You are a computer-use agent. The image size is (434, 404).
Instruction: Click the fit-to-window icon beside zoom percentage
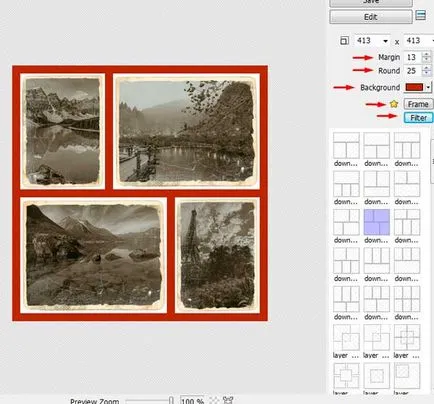click(214, 400)
